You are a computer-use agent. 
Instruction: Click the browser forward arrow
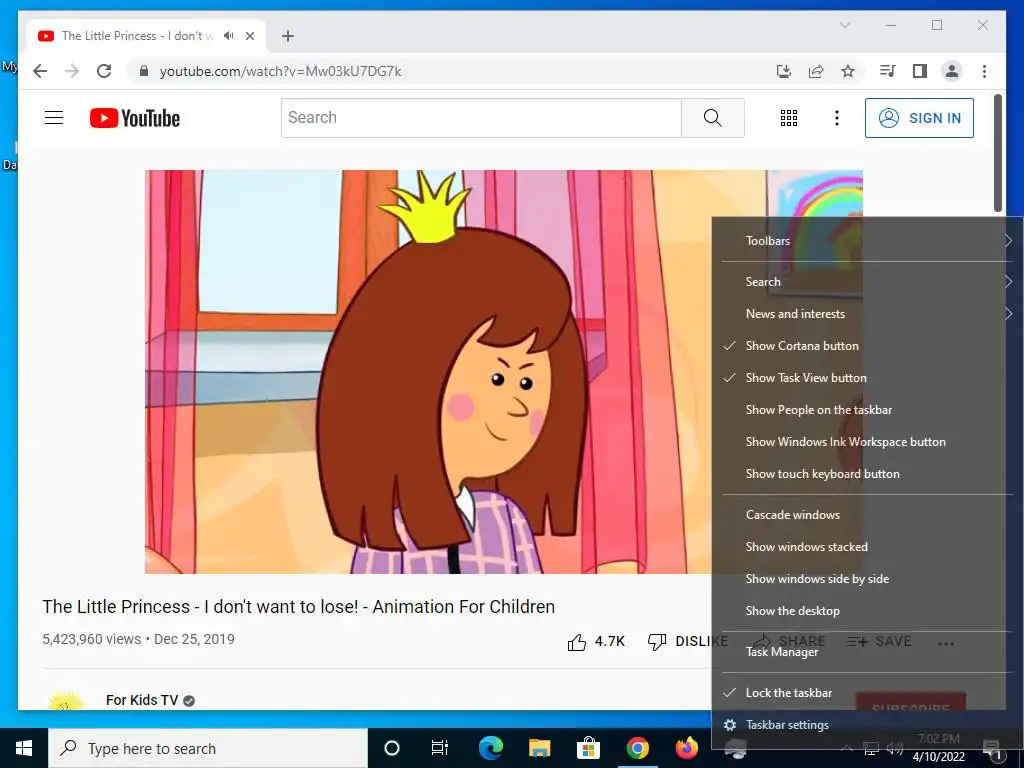[72, 71]
